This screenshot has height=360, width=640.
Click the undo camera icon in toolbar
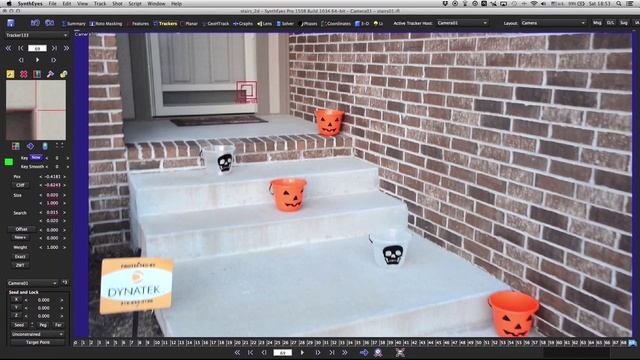35,23
